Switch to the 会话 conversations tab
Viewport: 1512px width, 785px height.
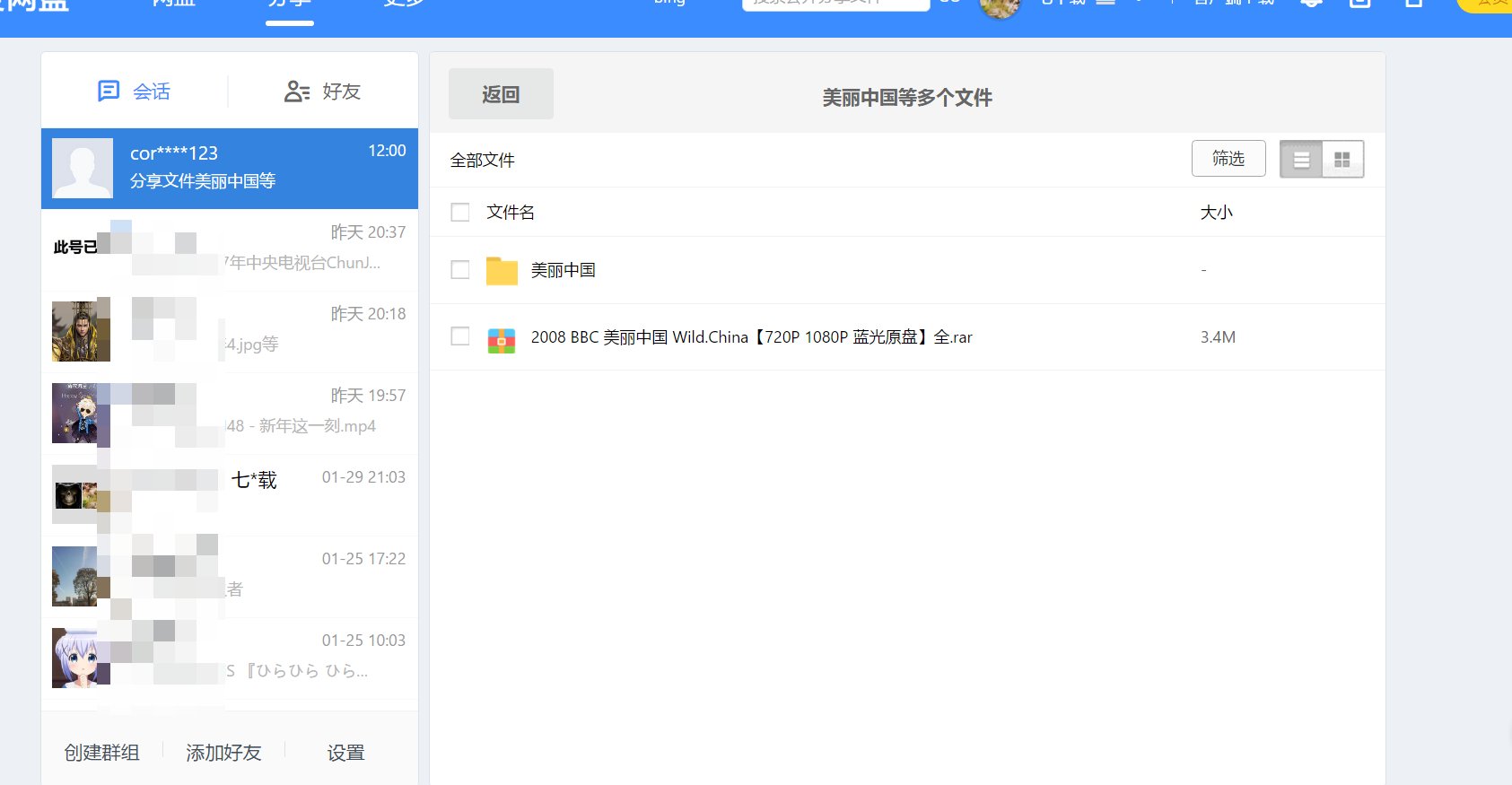pos(135,91)
